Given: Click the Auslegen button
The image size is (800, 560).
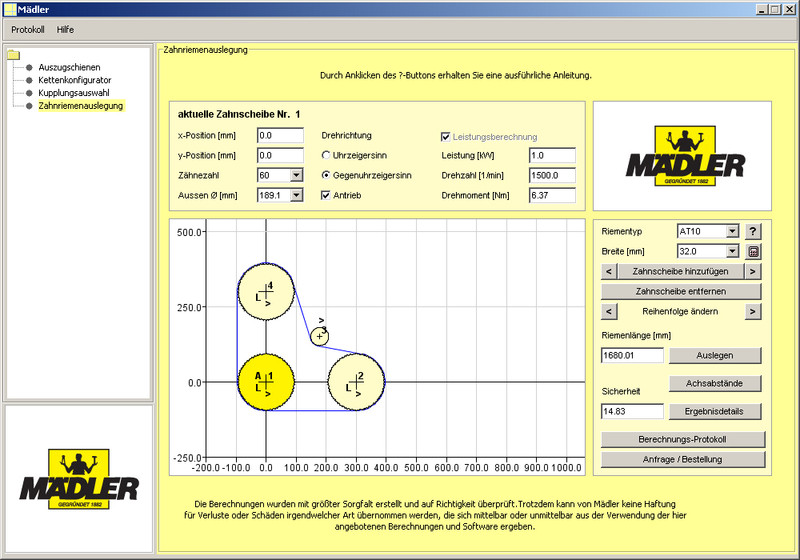Looking at the screenshot, I should tap(714, 355).
